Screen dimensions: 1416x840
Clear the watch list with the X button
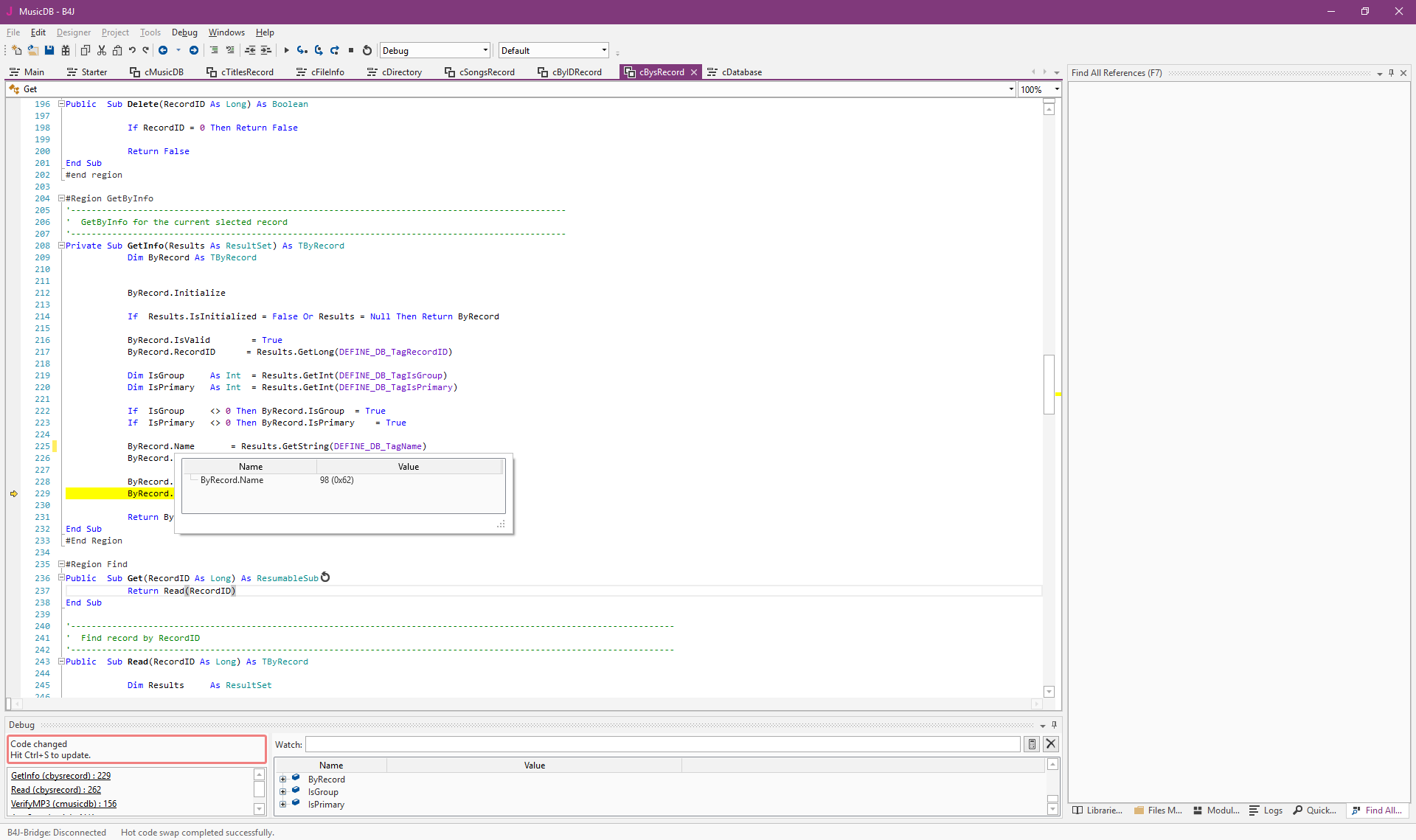click(x=1051, y=744)
